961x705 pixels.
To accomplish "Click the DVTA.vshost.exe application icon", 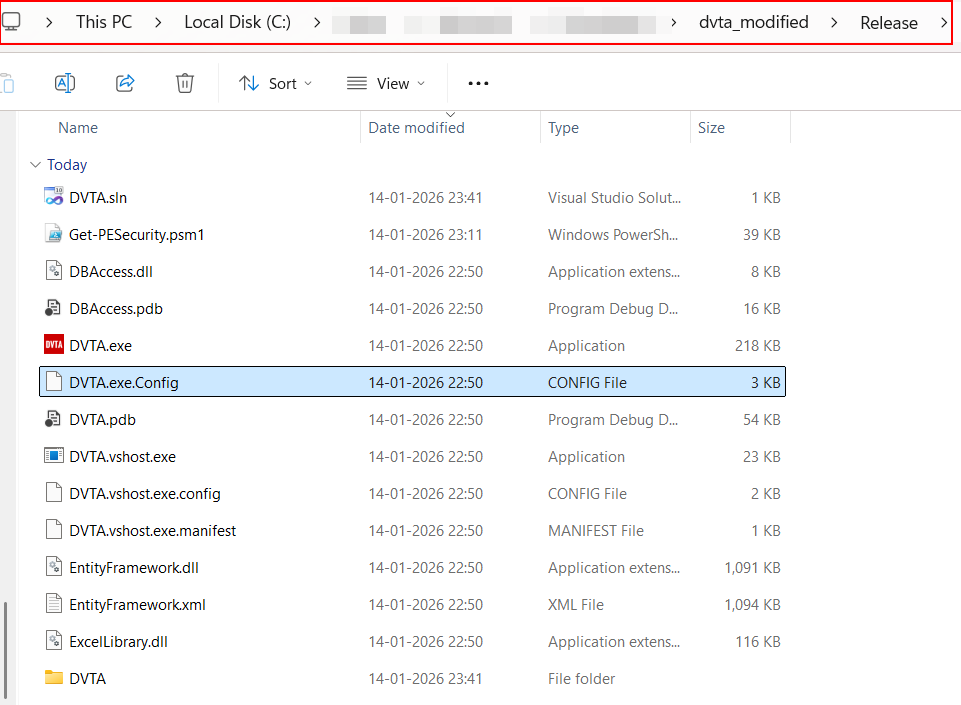I will point(54,456).
